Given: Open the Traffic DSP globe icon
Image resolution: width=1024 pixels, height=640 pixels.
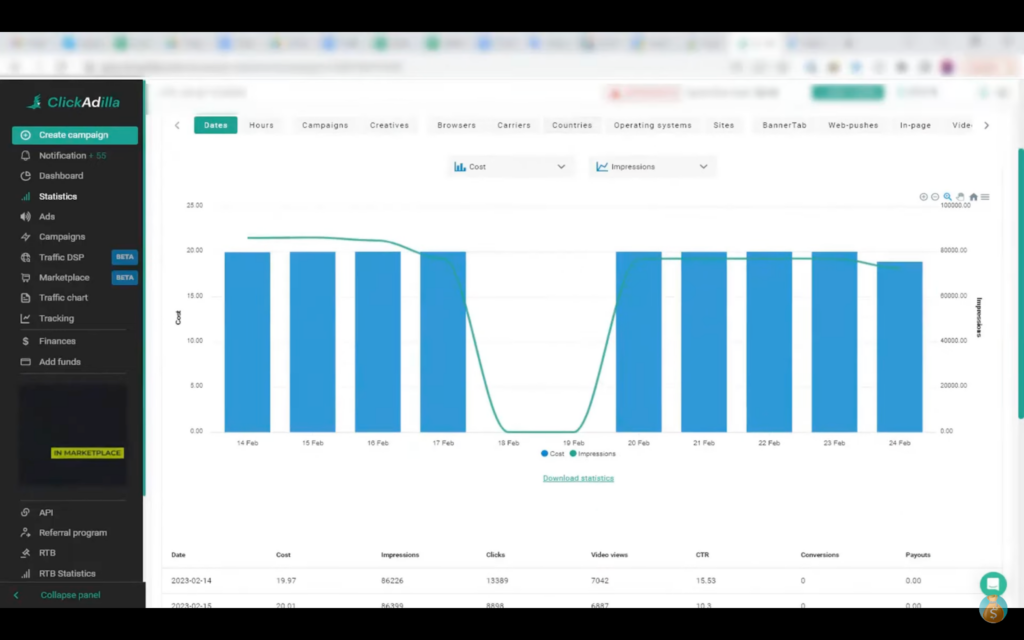Looking at the screenshot, I should tap(25, 257).
